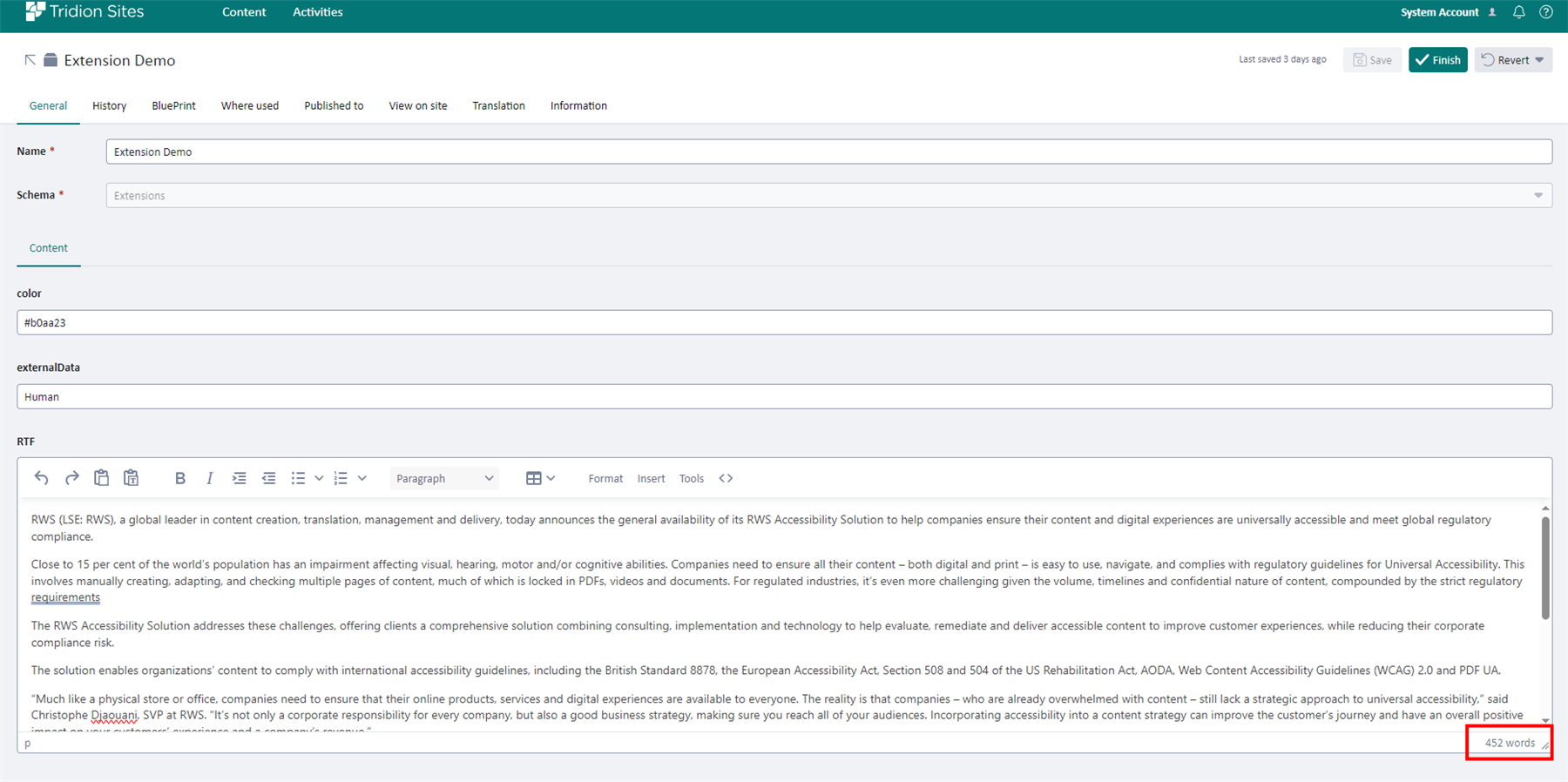The image size is (1568, 782).
Task: Expand the table options chevron
Action: point(551,478)
